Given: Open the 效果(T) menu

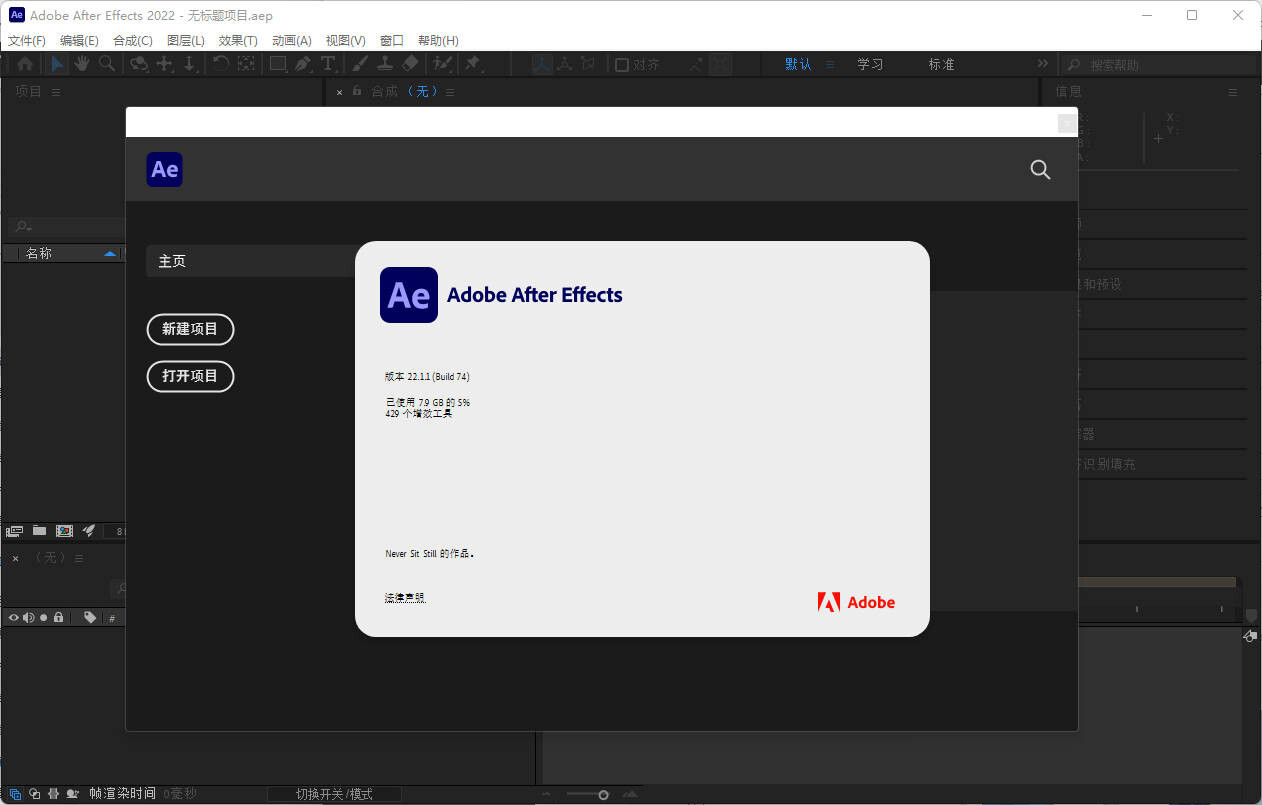Looking at the screenshot, I should 238,41.
